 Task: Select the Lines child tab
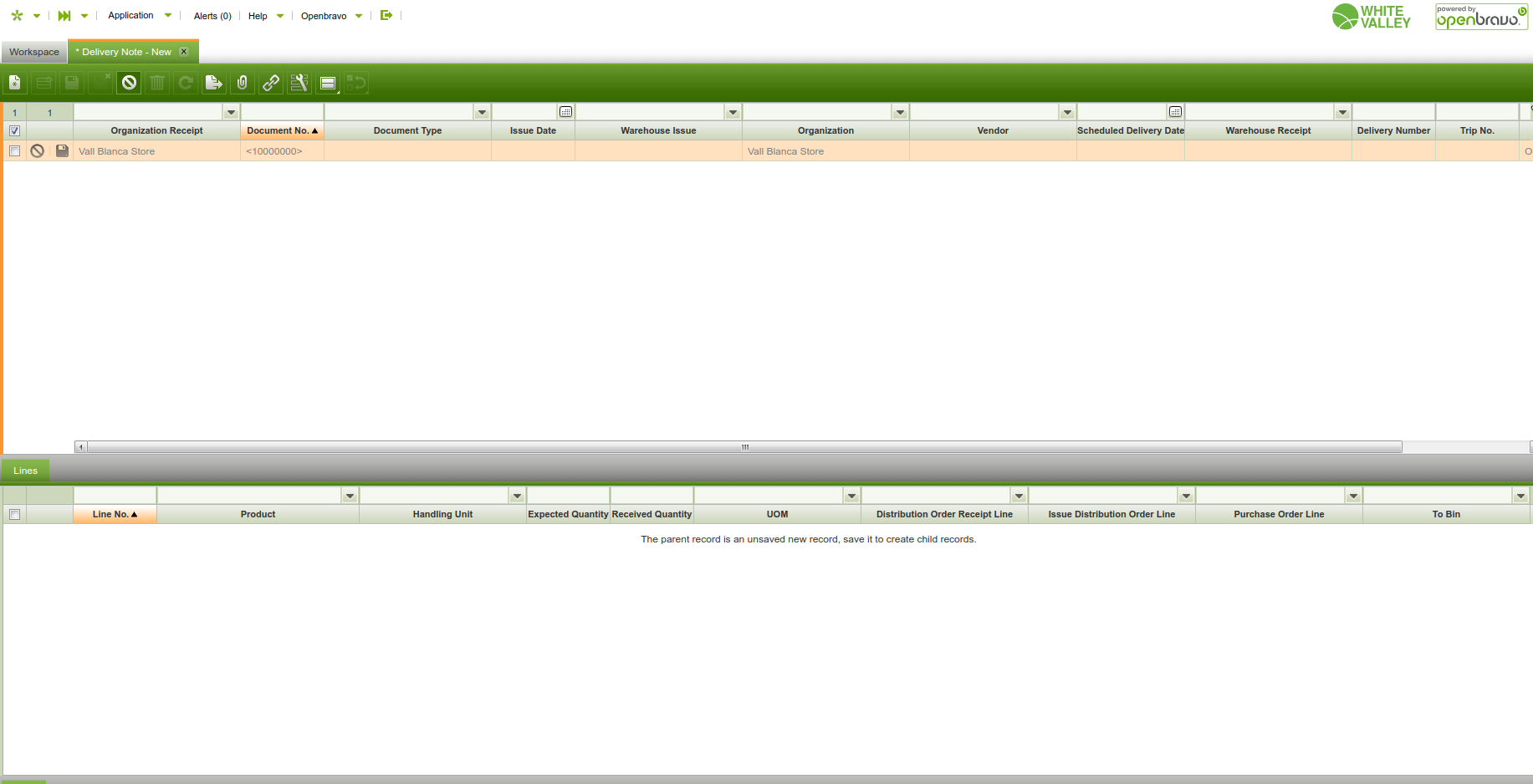(25, 471)
